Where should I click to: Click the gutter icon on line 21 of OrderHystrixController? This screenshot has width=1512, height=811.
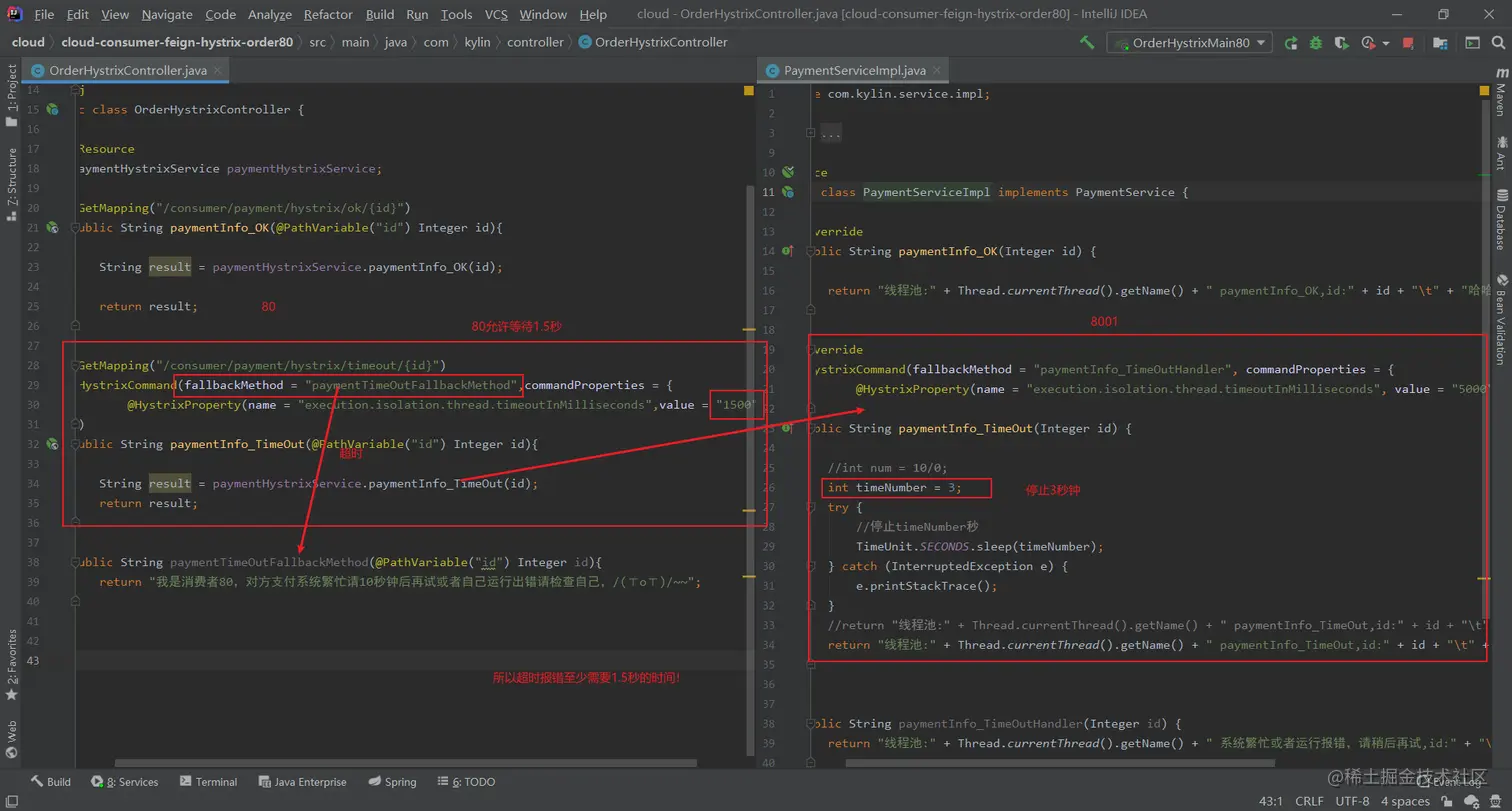click(52, 228)
